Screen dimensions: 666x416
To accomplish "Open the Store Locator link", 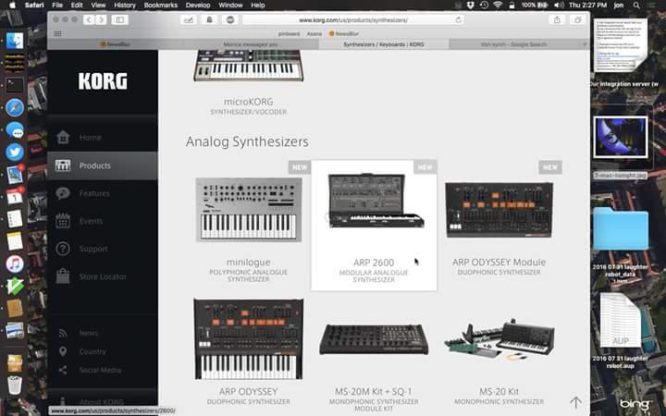I will (103, 277).
